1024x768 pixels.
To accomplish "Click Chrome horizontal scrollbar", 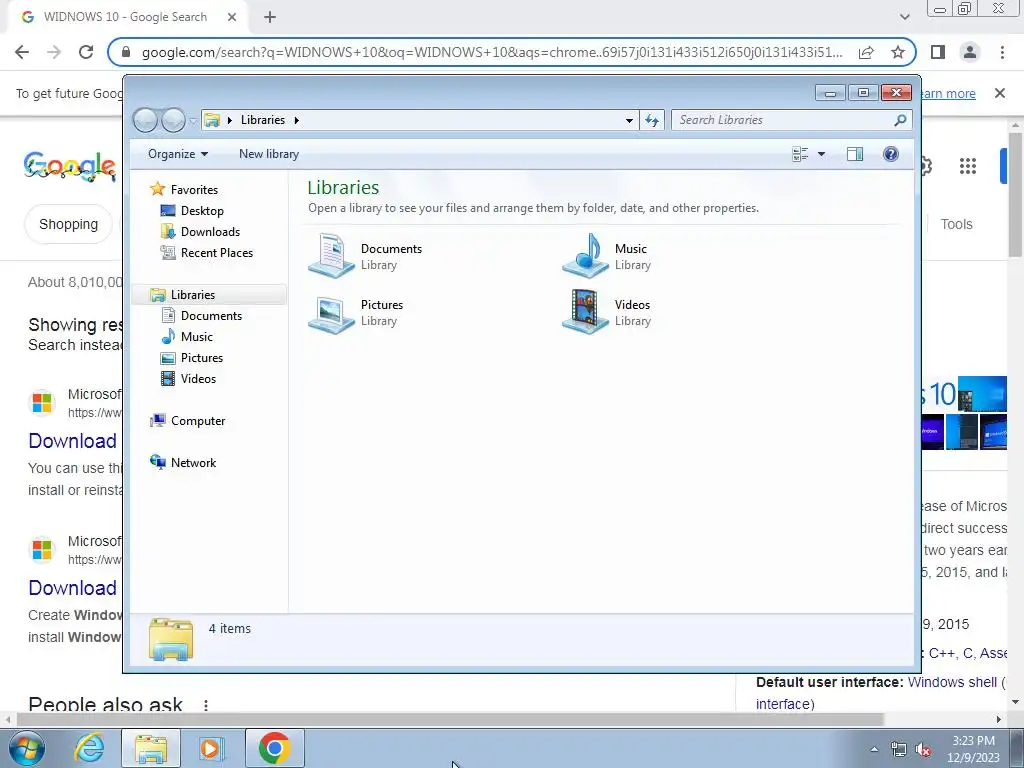I will pyautogui.click(x=450, y=719).
